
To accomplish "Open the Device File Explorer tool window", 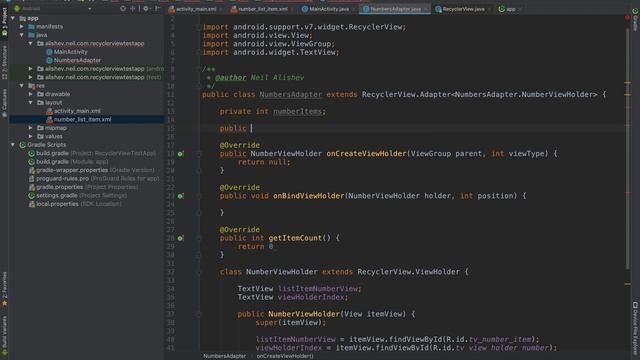I will [x=635, y=329].
